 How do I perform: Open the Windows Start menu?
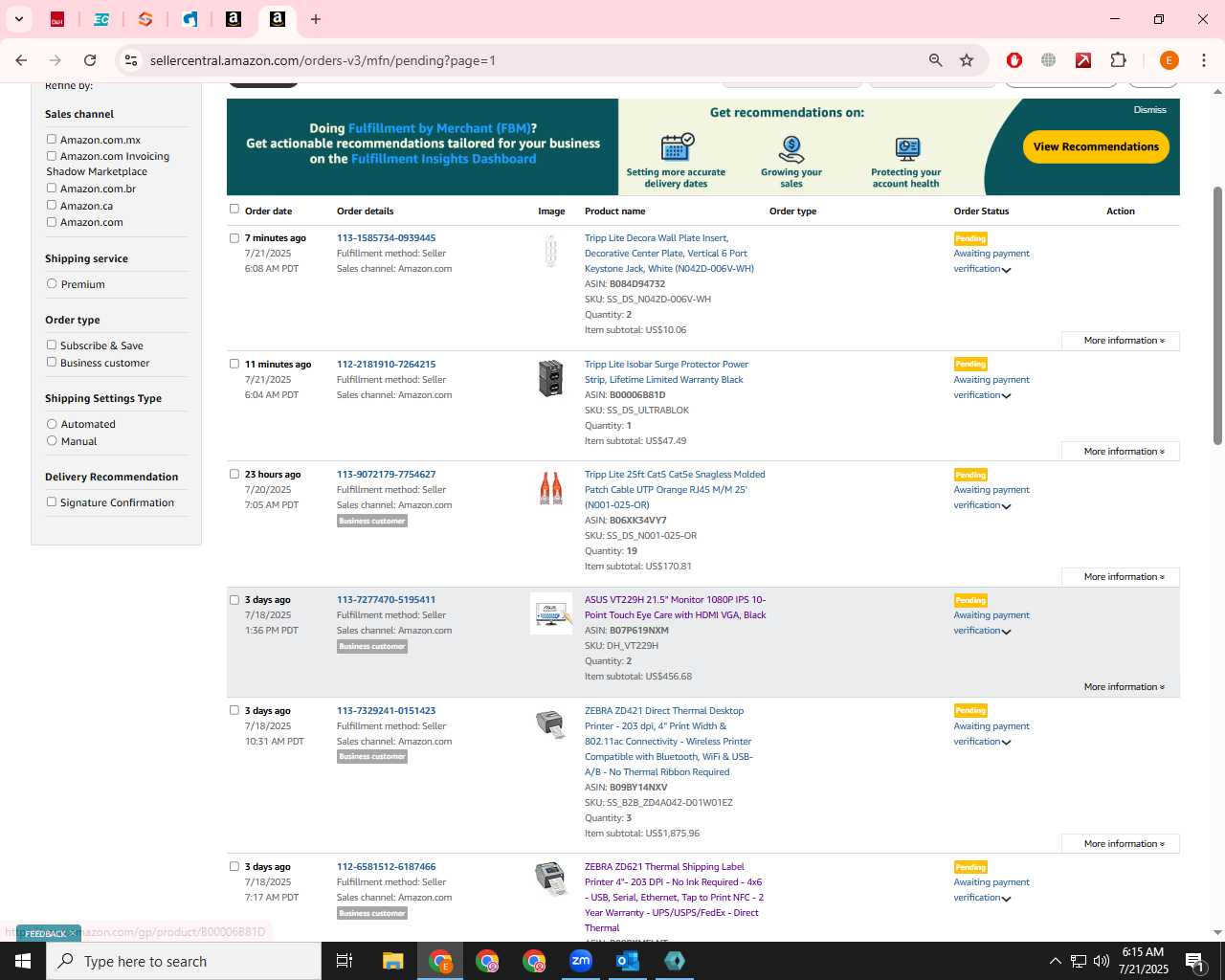23,961
